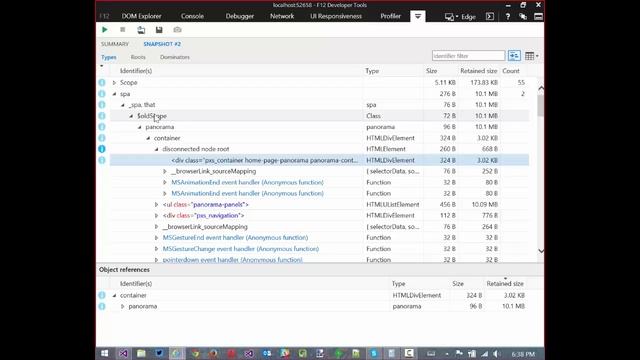The height and width of the screenshot is (360, 640).
Task: Open Outlook from the taskbar
Action: click(x=267, y=353)
